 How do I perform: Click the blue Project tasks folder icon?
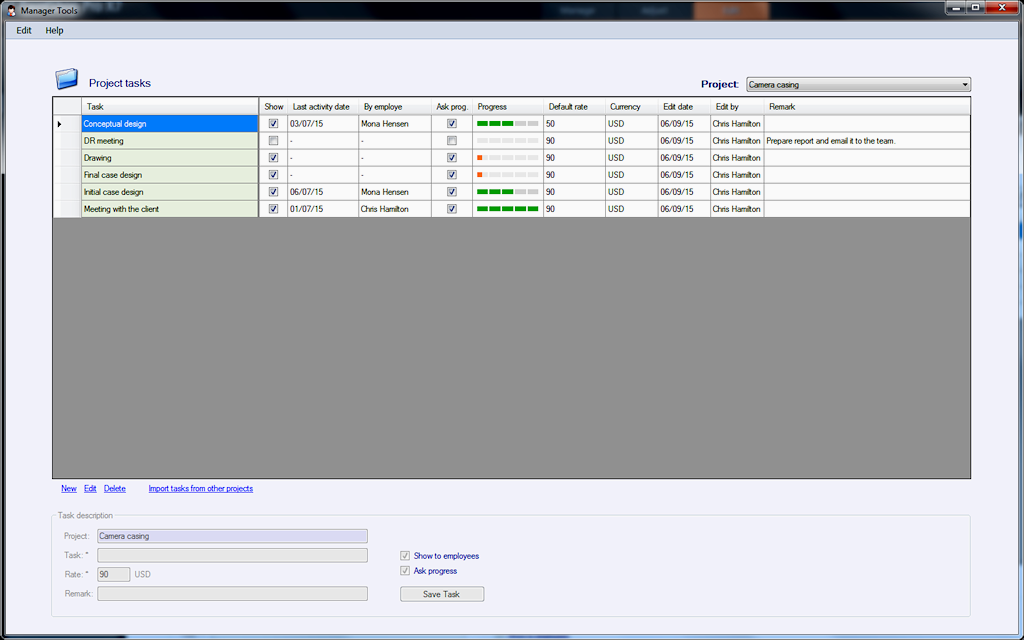coord(66,80)
